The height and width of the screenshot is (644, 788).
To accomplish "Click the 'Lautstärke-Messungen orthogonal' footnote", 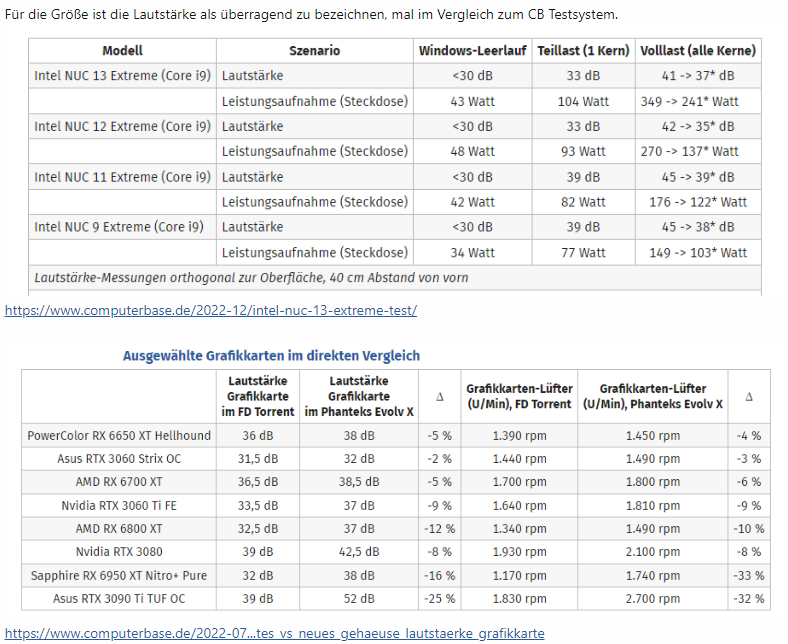I will pos(251,278).
